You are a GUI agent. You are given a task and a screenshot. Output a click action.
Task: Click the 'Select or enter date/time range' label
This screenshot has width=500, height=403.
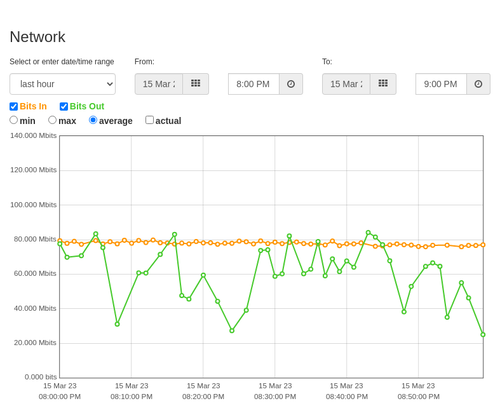click(62, 62)
